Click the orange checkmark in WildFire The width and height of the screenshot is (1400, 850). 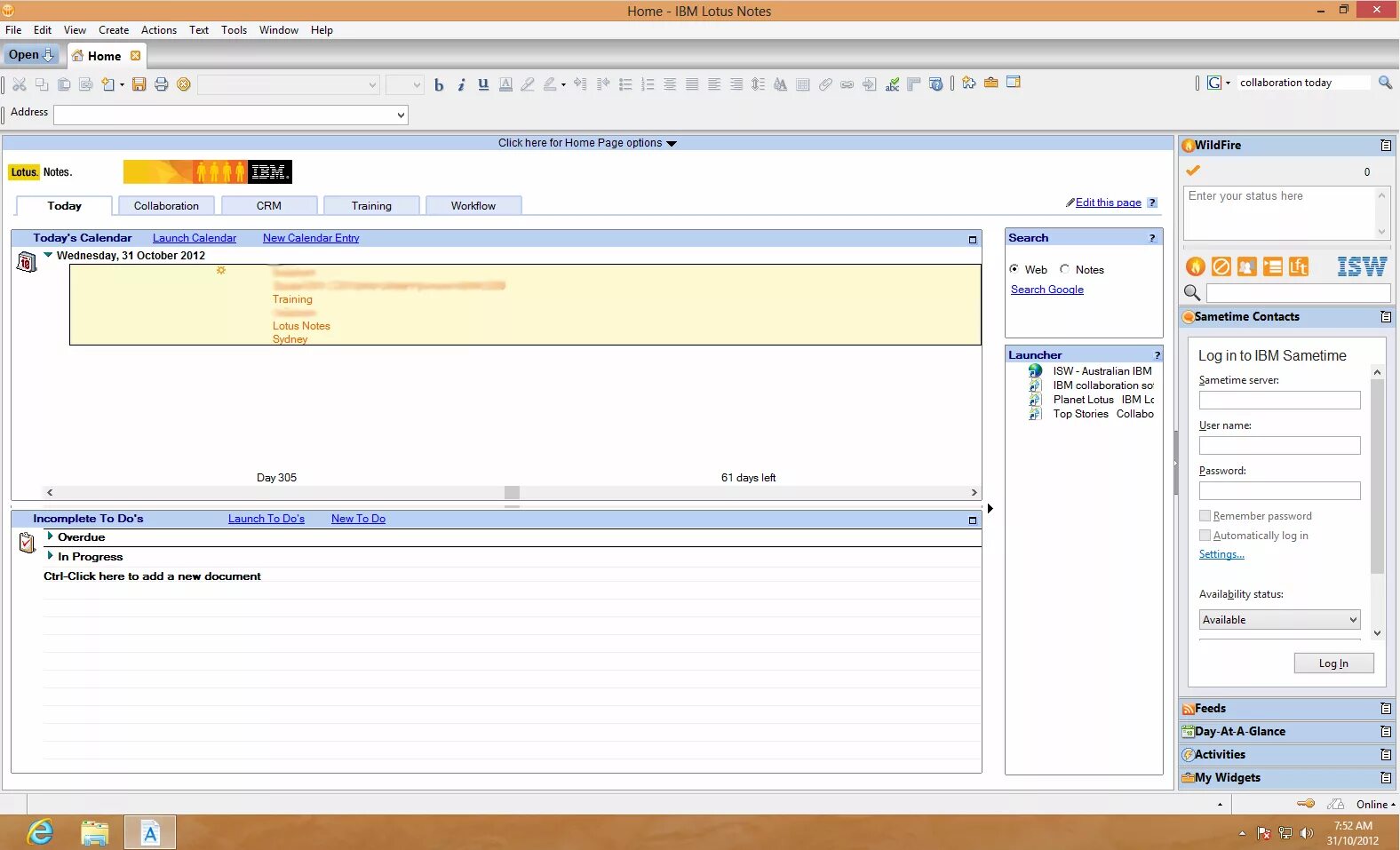(x=1193, y=171)
